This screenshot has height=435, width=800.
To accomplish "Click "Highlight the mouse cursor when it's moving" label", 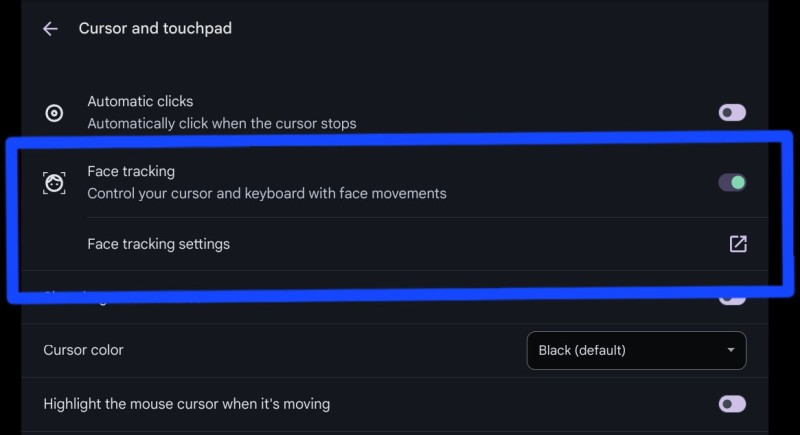I will click(186, 404).
